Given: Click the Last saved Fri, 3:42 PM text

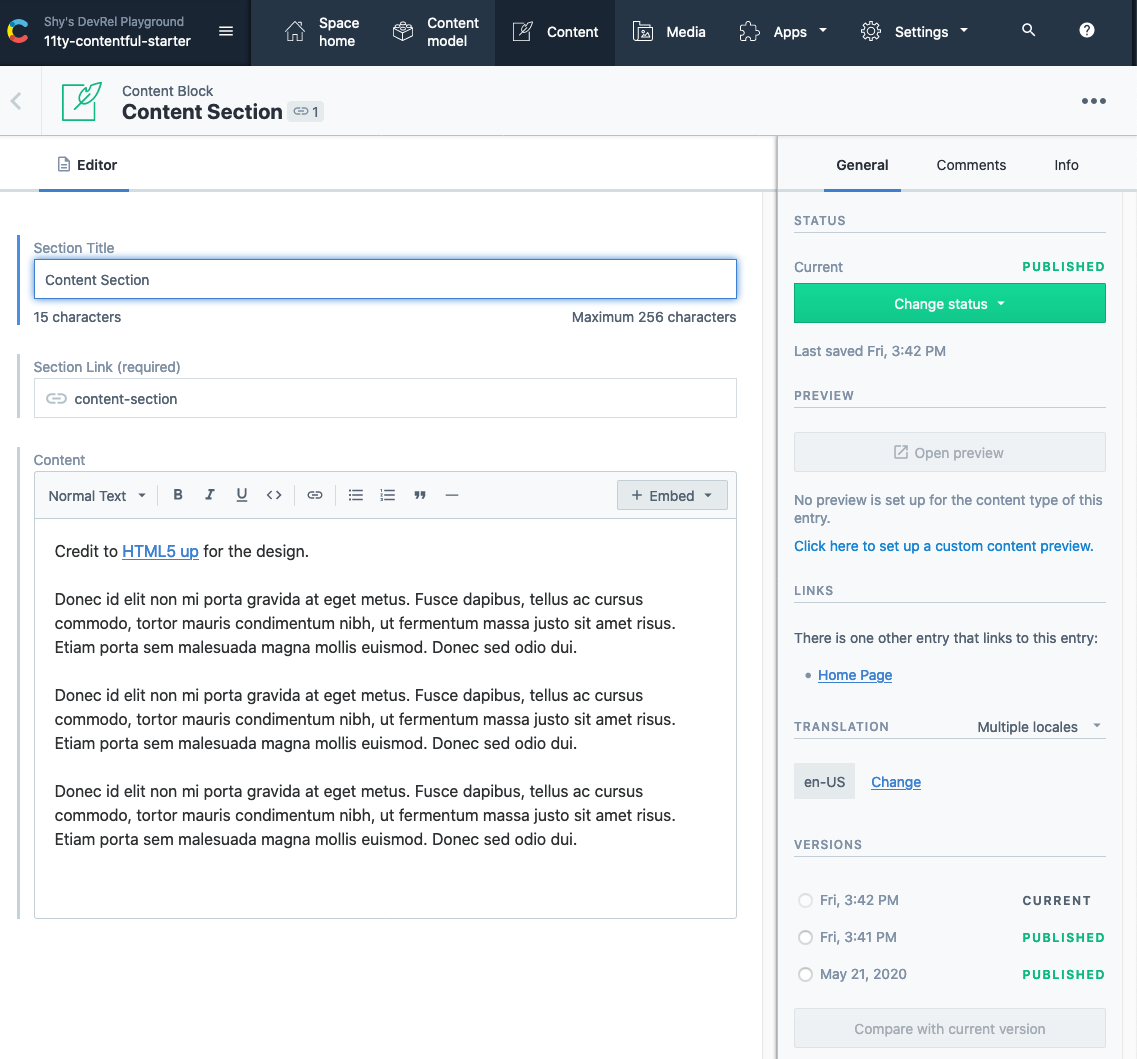Looking at the screenshot, I should click(869, 351).
